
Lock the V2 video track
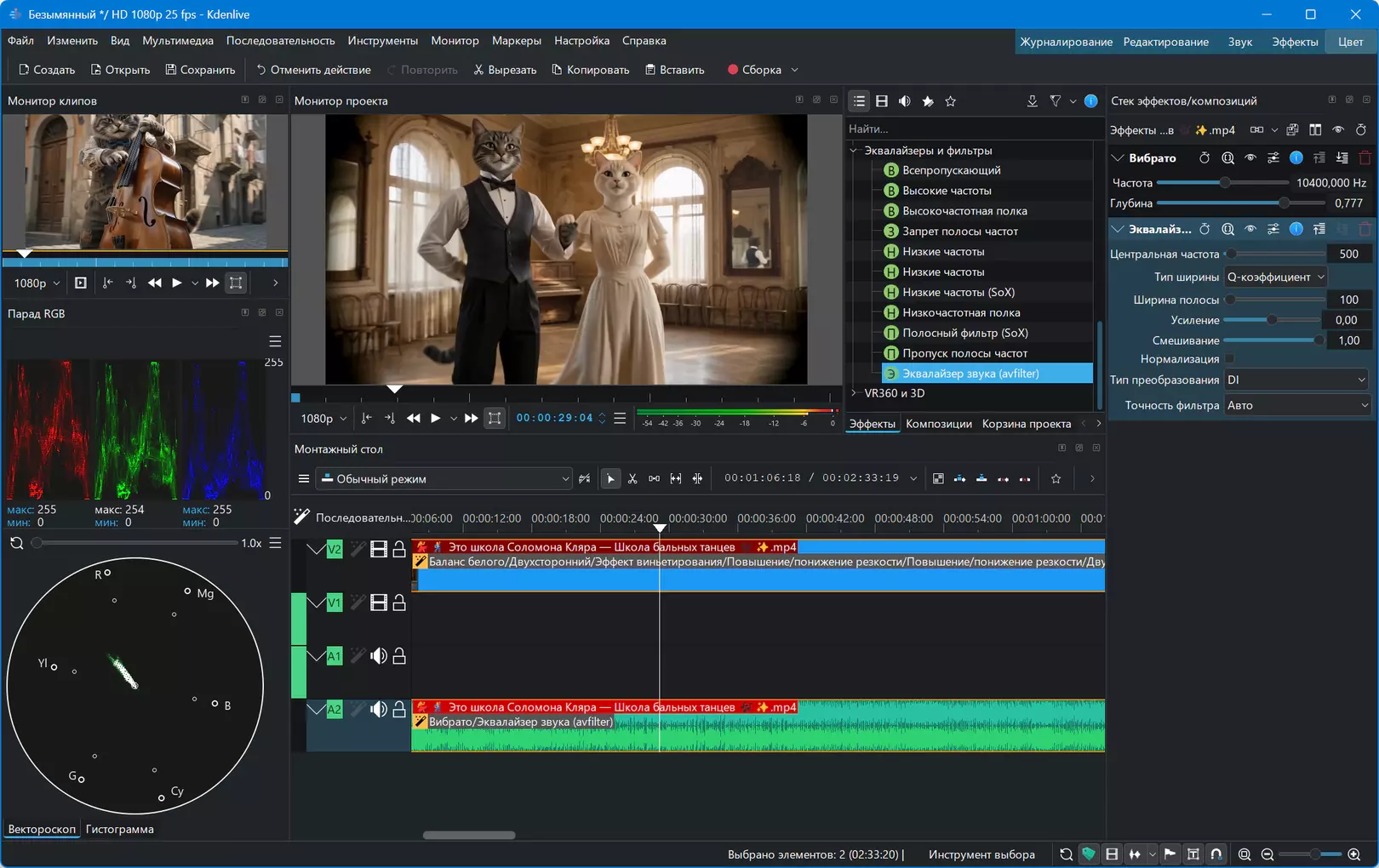pos(399,550)
